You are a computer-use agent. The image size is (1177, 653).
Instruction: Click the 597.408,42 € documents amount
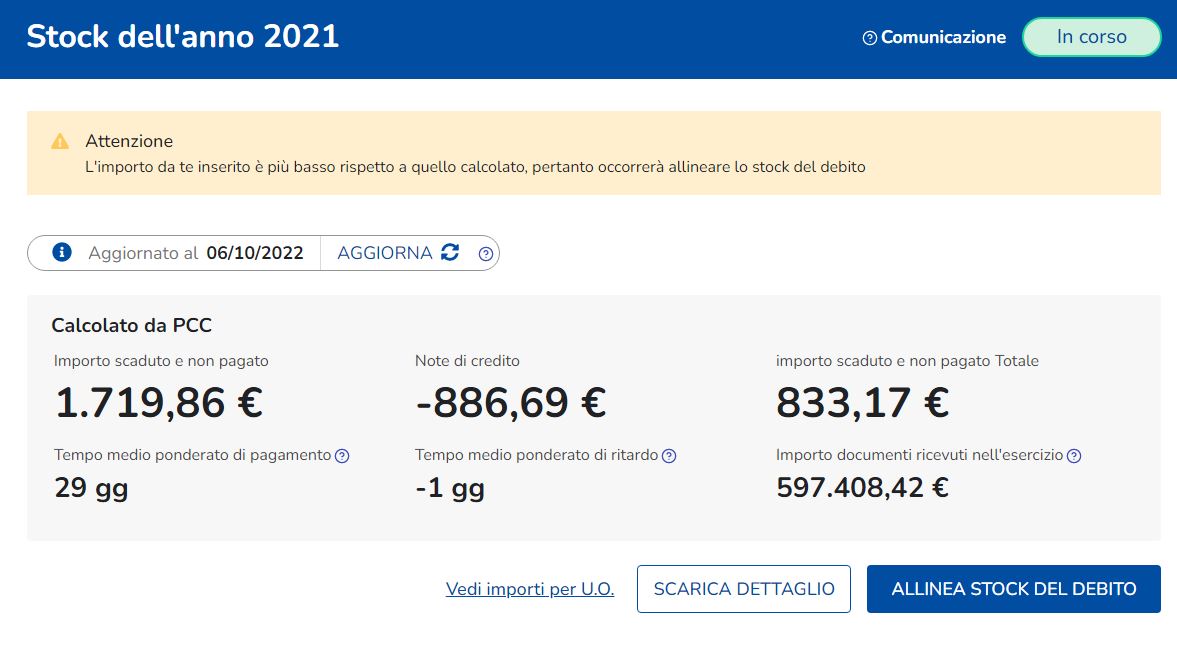click(x=862, y=487)
